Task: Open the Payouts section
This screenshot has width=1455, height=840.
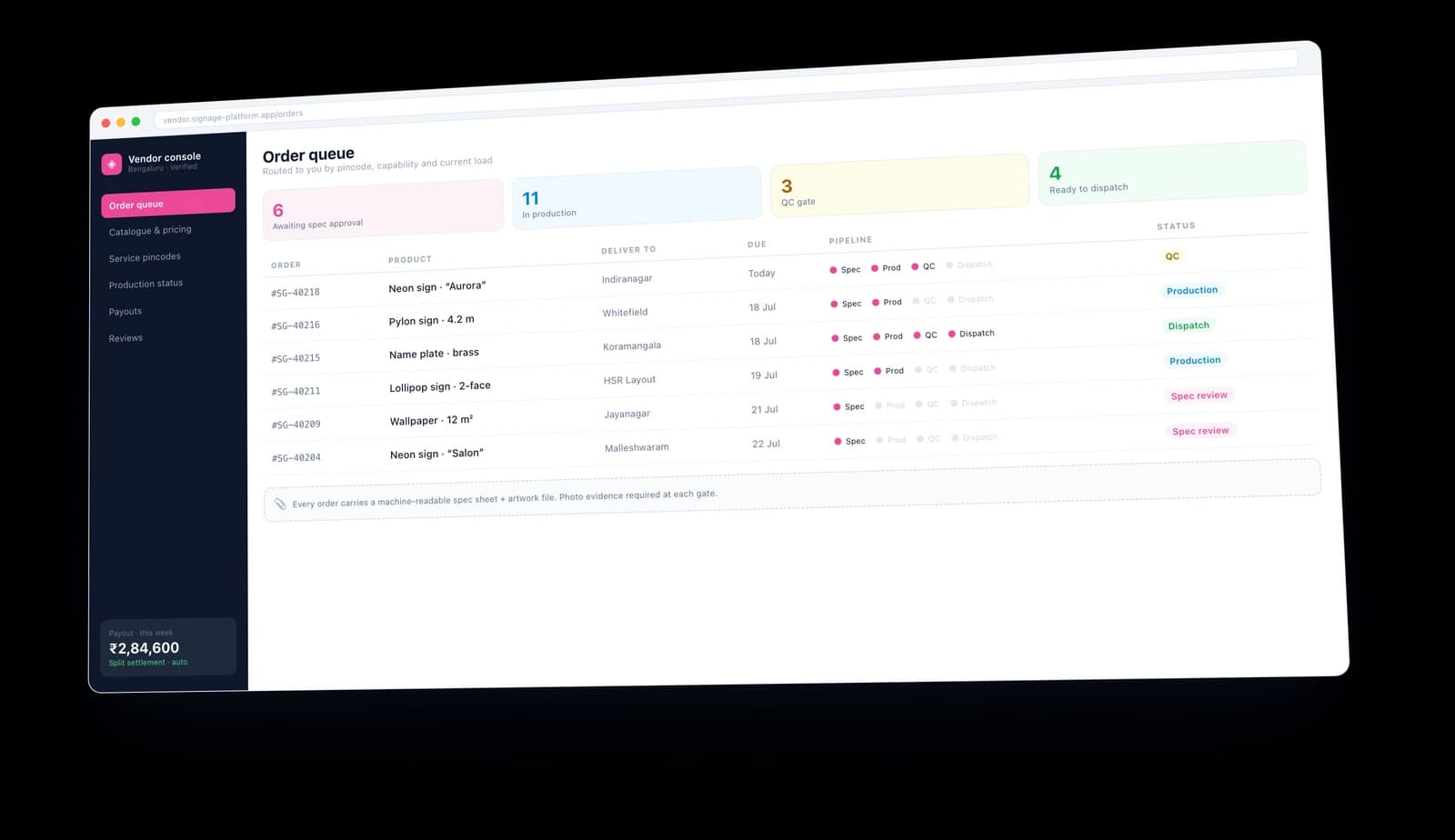Action: [x=125, y=311]
